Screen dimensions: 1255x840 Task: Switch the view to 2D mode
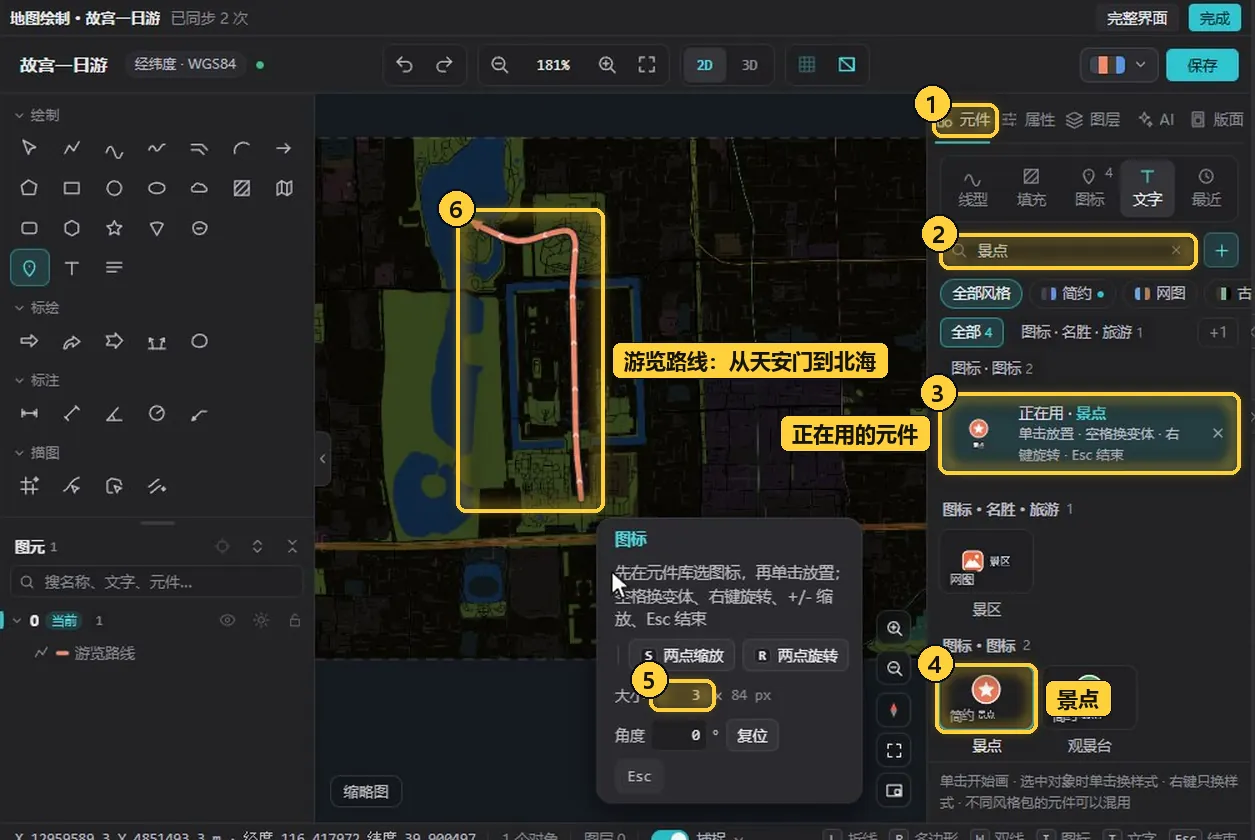(x=705, y=65)
